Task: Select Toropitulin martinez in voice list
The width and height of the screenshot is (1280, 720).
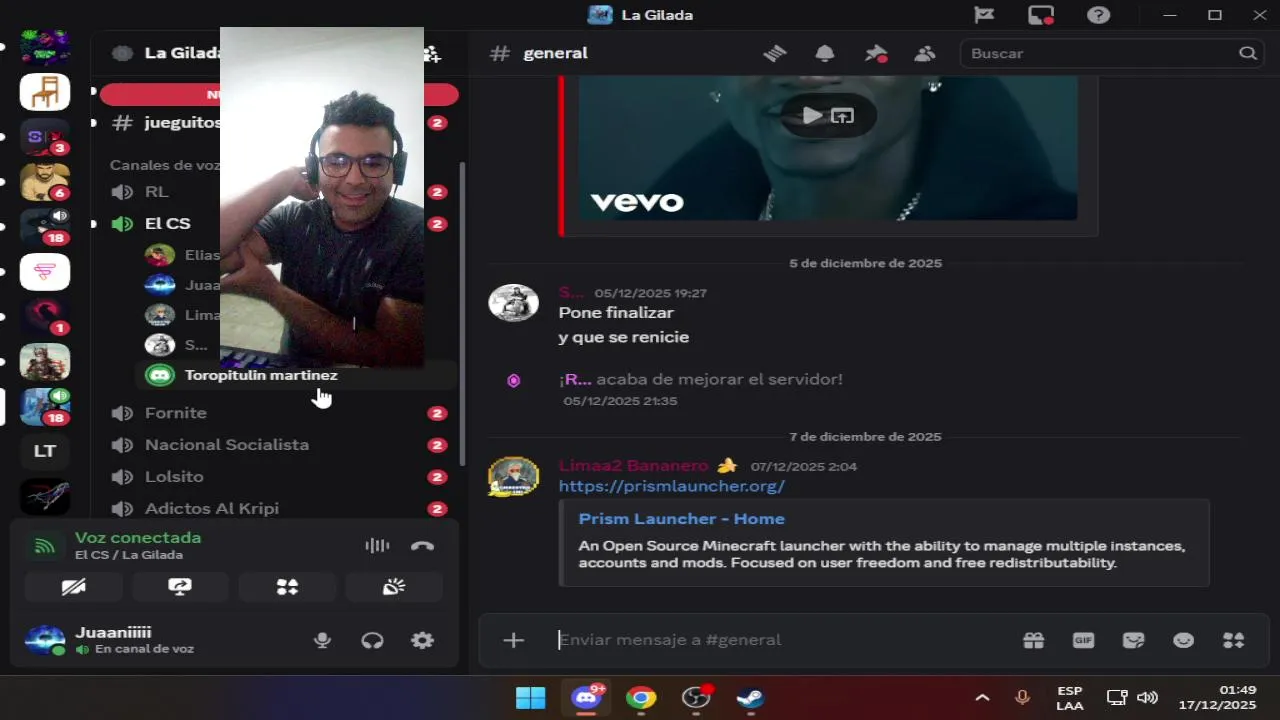Action: point(261,375)
